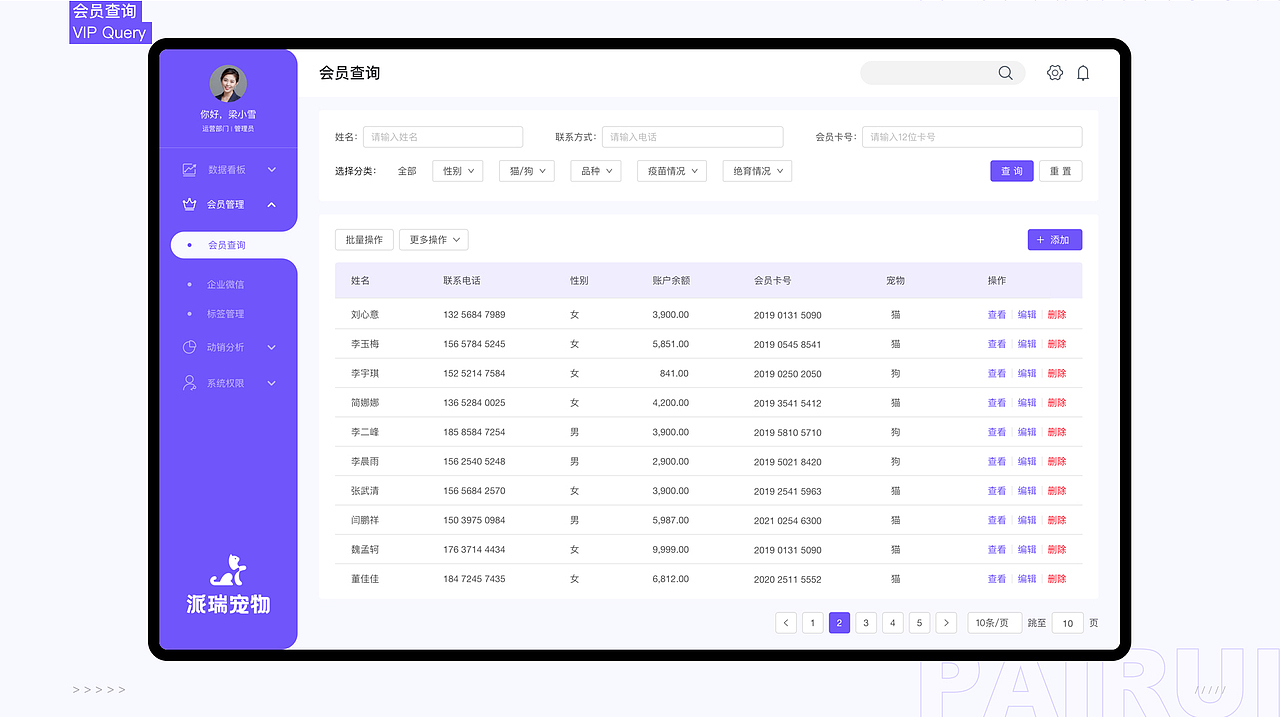Click the jump-to-page number field
The width and height of the screenshot is (1280, 717).
(1068, 623)
